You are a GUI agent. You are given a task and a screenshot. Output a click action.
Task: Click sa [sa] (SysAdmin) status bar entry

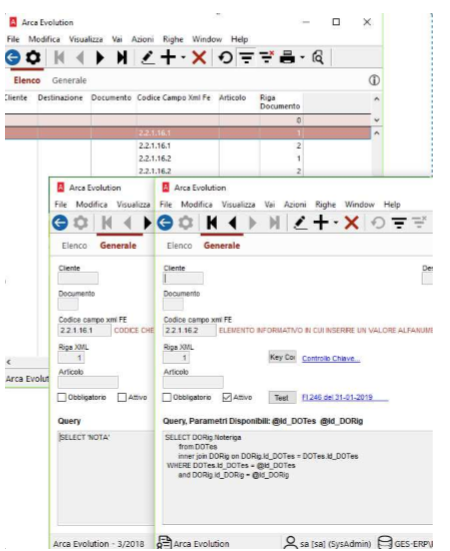click(328, 543)
